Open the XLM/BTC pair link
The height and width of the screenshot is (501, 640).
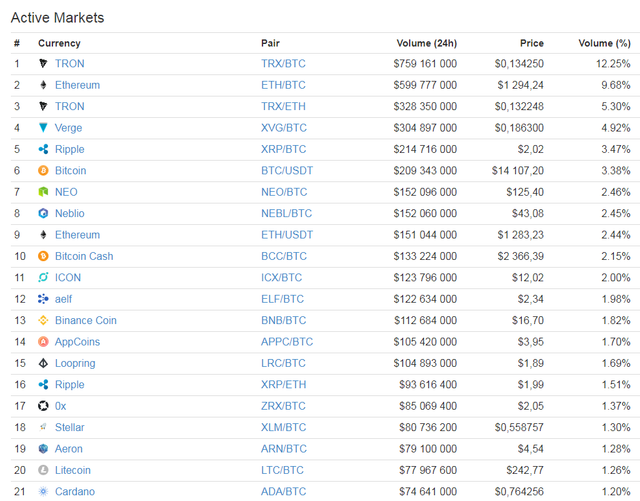(x=284, y=427)
